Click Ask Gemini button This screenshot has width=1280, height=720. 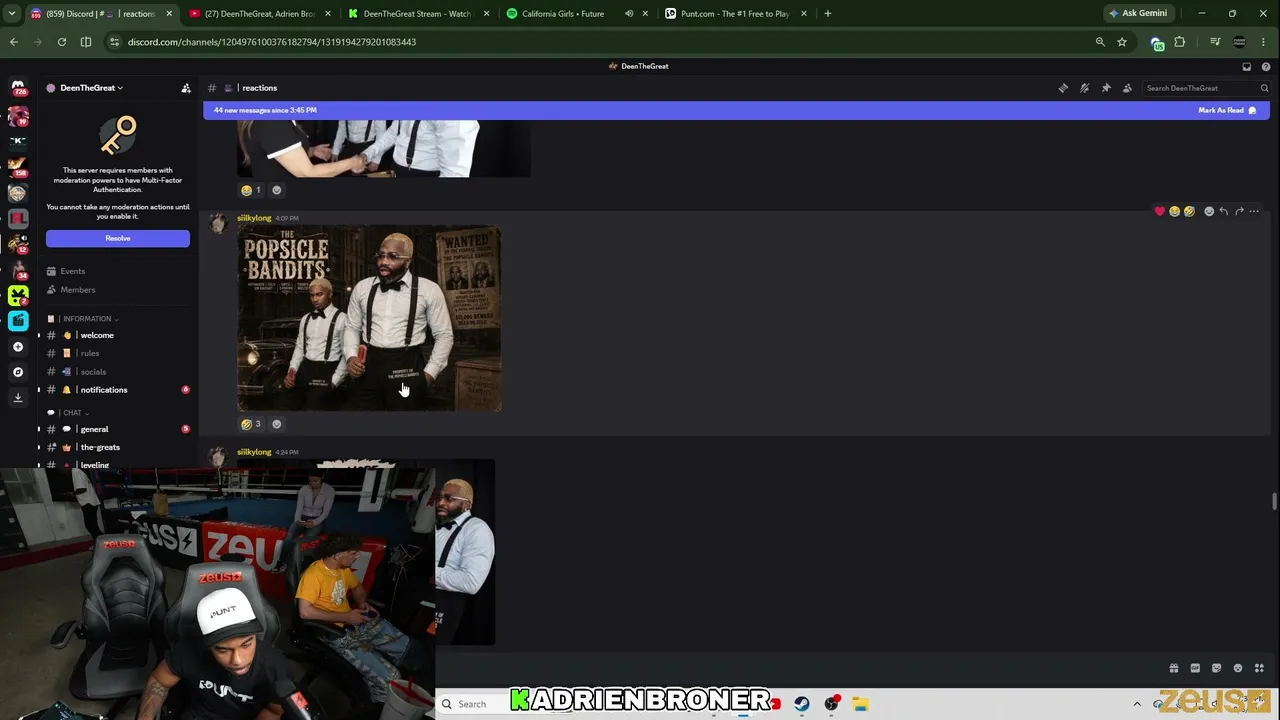[x=1138, y=14]
